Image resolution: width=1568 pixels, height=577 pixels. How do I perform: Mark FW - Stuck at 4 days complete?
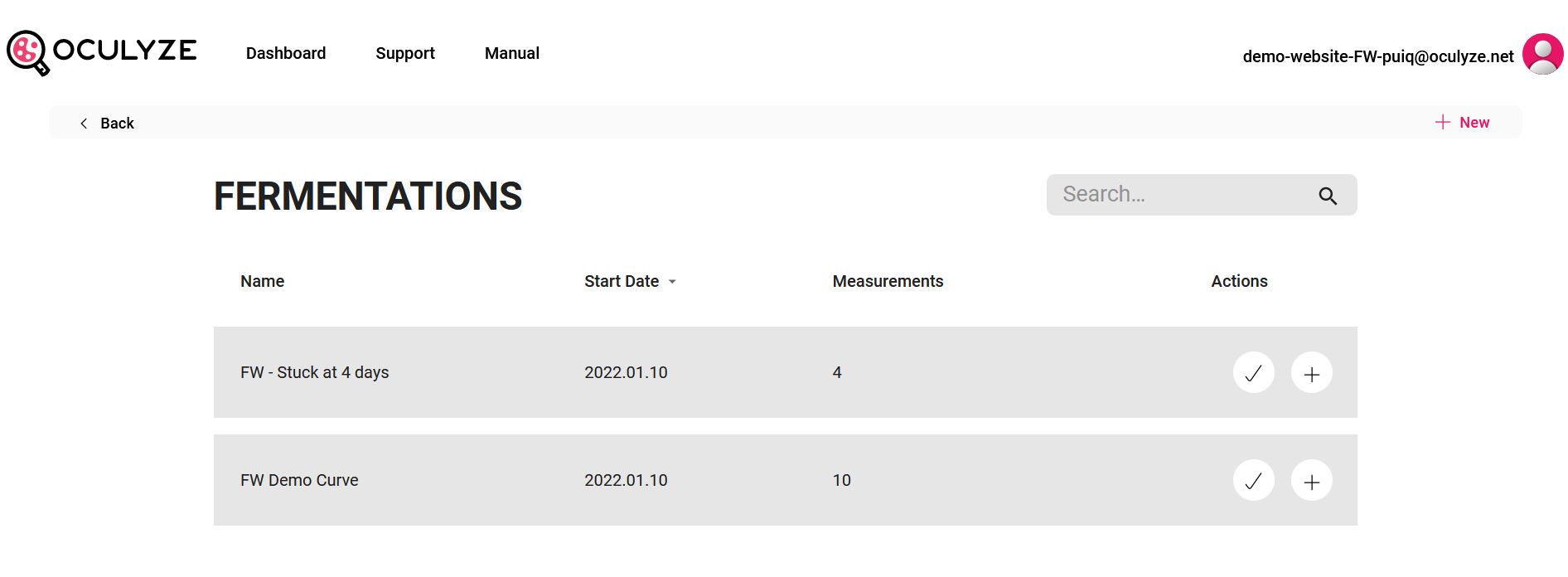pos(1253,372)
